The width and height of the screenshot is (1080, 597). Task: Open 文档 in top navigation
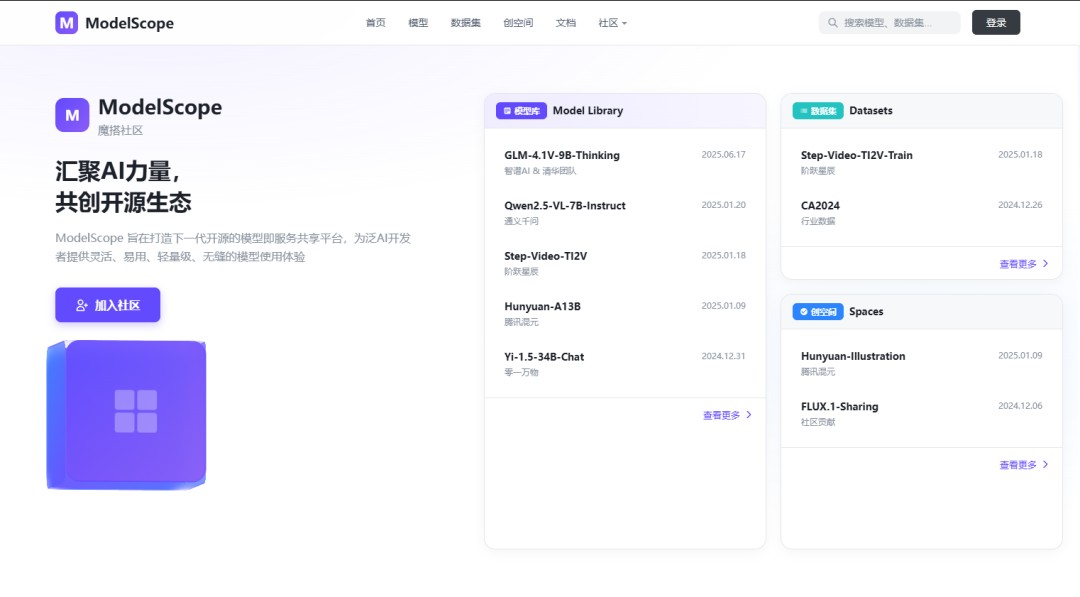[x=565, y=23]
